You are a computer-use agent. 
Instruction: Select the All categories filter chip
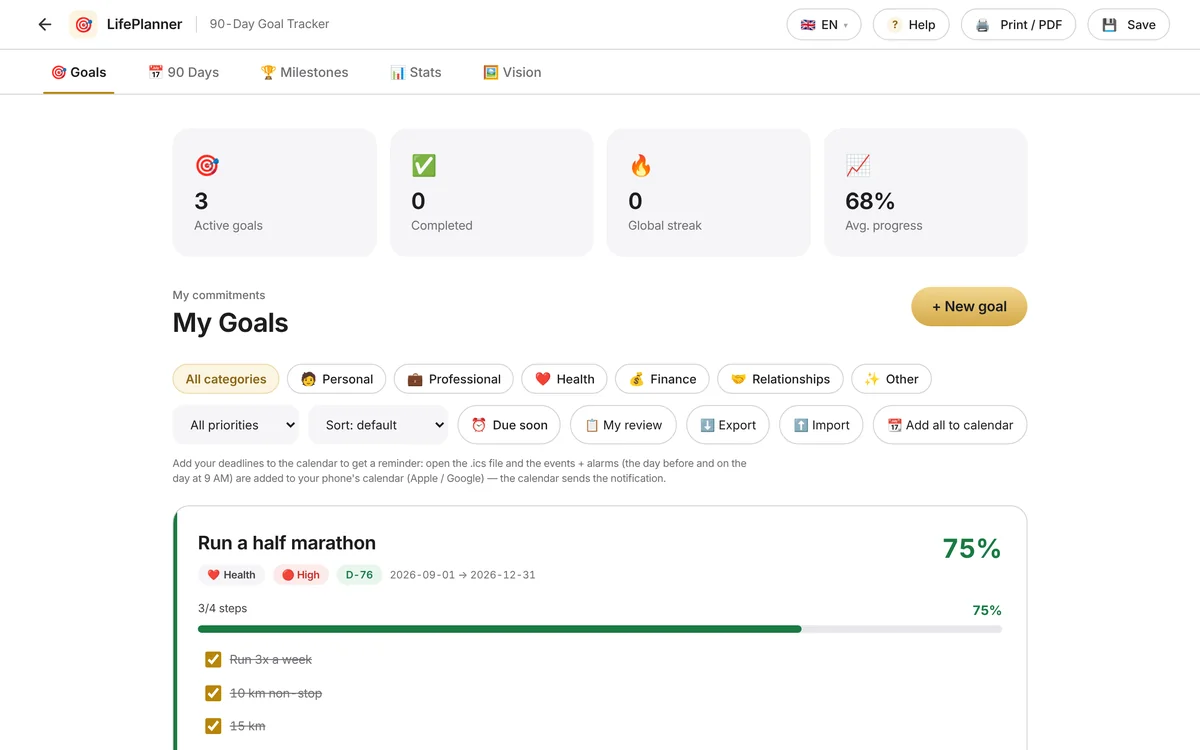pos(226,379)
